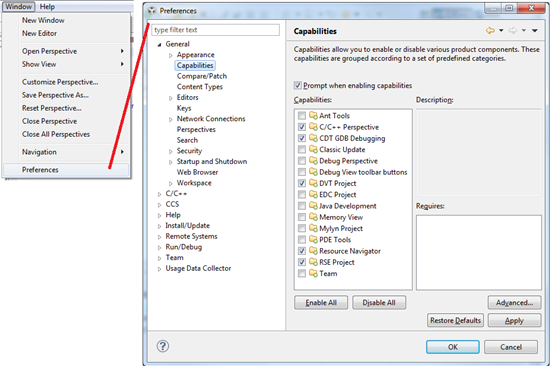
Task: Open the Advanced... settings button
Action: click(x=514, y=302)
